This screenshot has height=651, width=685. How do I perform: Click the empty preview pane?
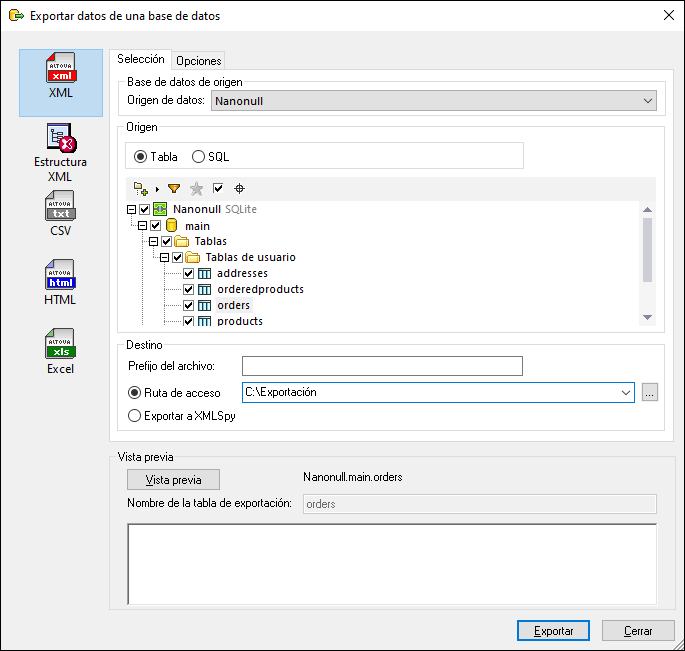click(x=392, y=564)
